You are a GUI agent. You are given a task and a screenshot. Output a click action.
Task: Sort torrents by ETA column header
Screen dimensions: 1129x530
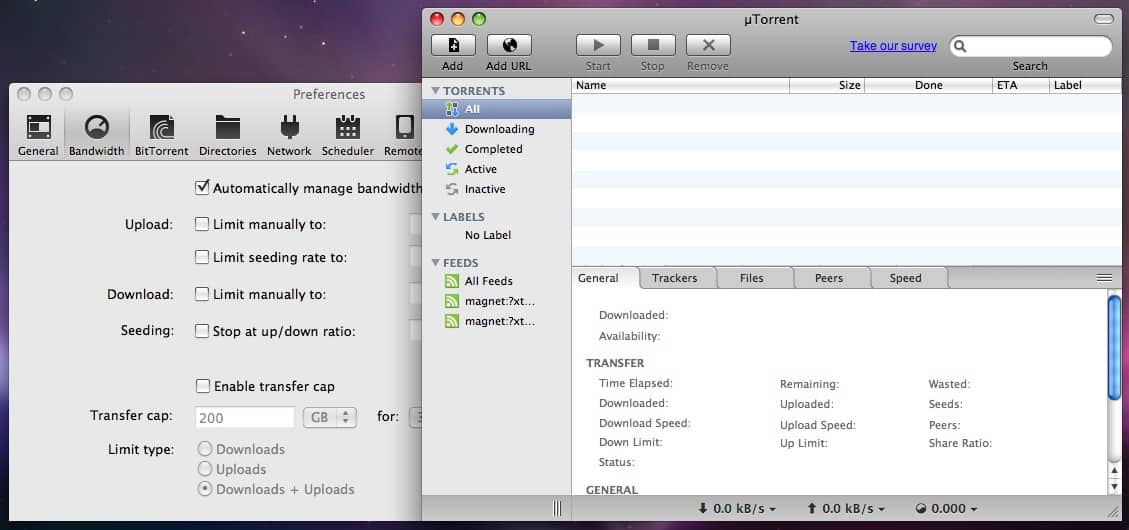click(1020, 85)
